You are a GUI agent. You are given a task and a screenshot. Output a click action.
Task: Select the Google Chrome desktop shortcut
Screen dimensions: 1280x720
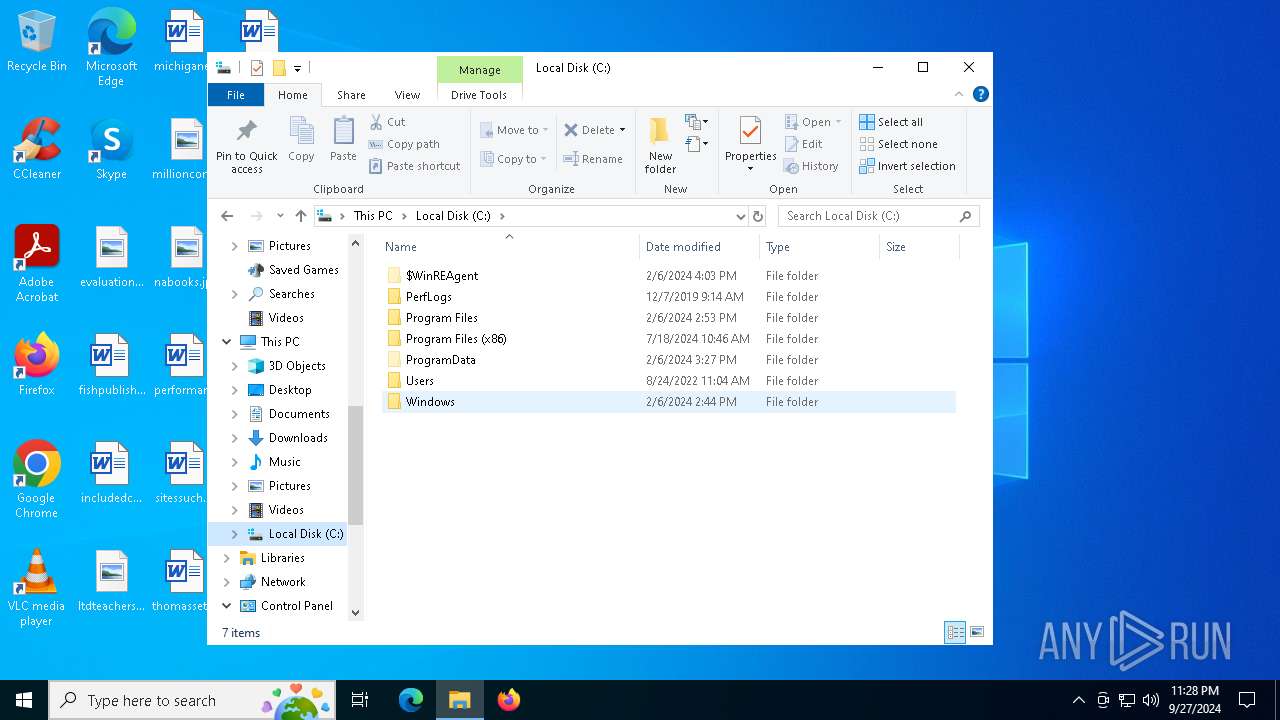pyautogui.click(x=37, y=479)
